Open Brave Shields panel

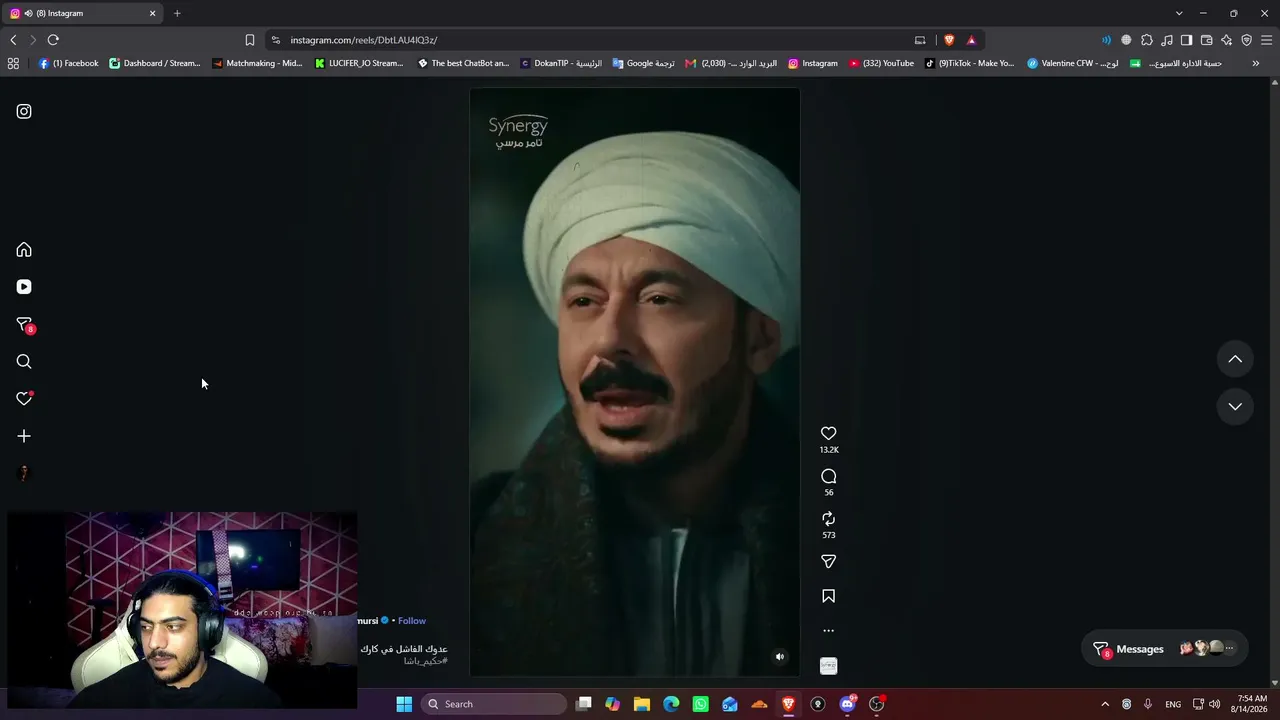(x=949, y=40)
